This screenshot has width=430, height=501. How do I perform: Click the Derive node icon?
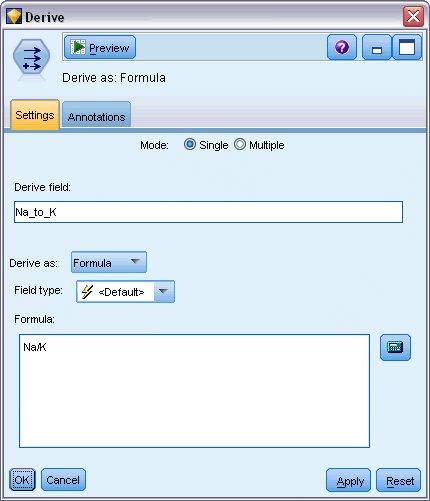[32, 58]
